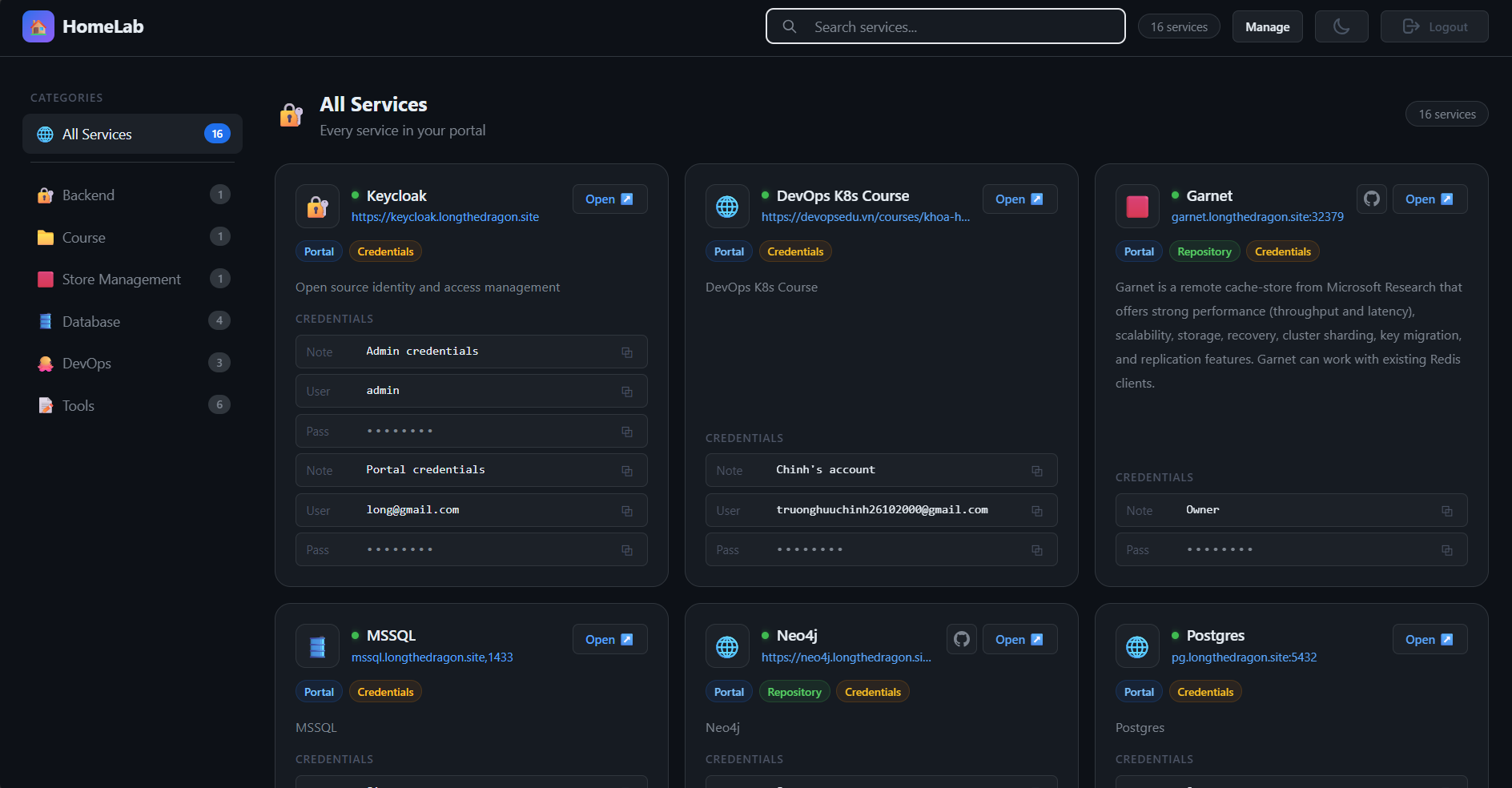This screenshot has height=788, width=1512.
Task: Click Neo4j service globe icon
Action: pyautogui.click(x=727, y=646)
